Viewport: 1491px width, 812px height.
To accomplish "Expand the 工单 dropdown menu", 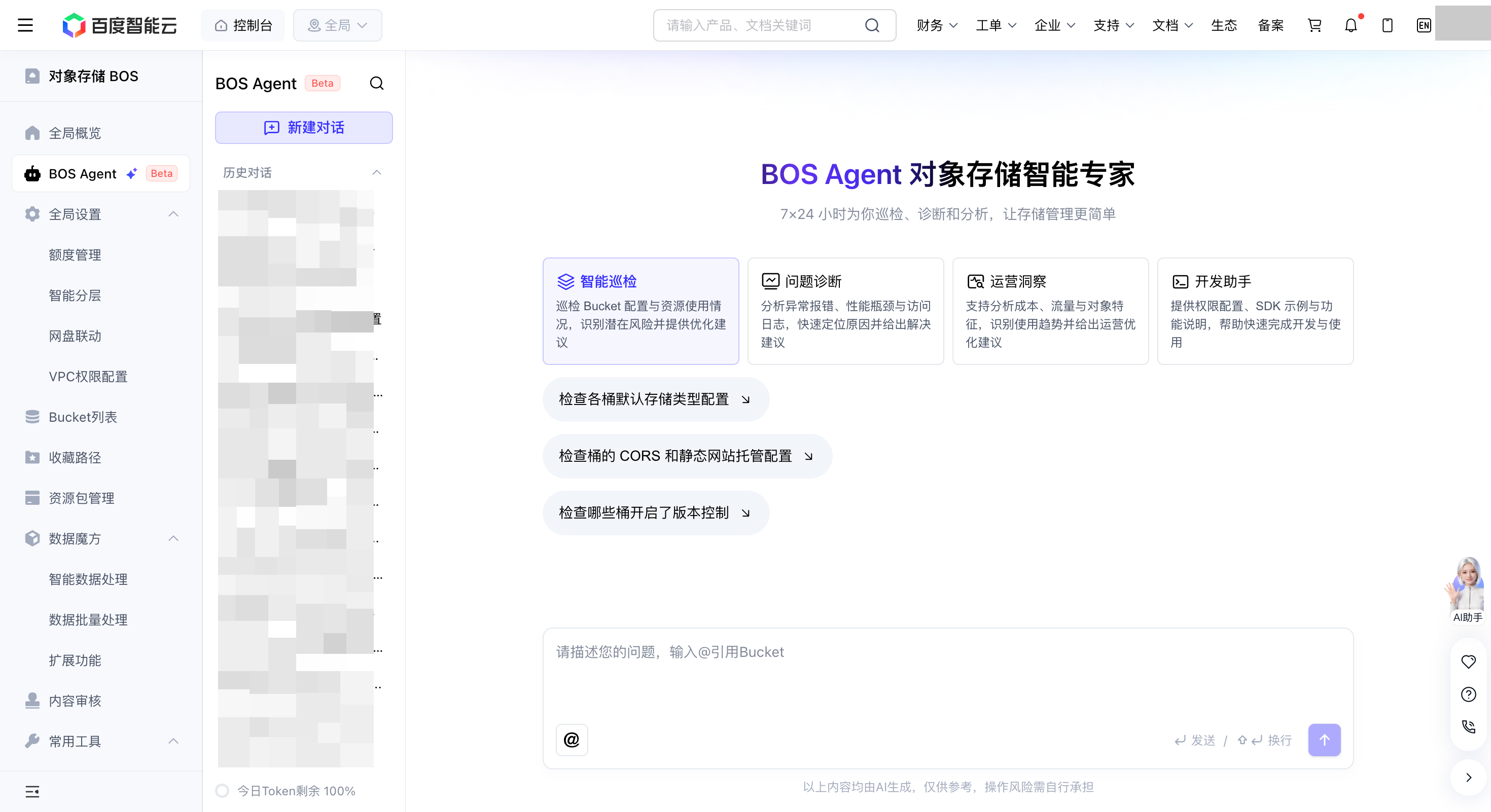I will pos(996,25).
